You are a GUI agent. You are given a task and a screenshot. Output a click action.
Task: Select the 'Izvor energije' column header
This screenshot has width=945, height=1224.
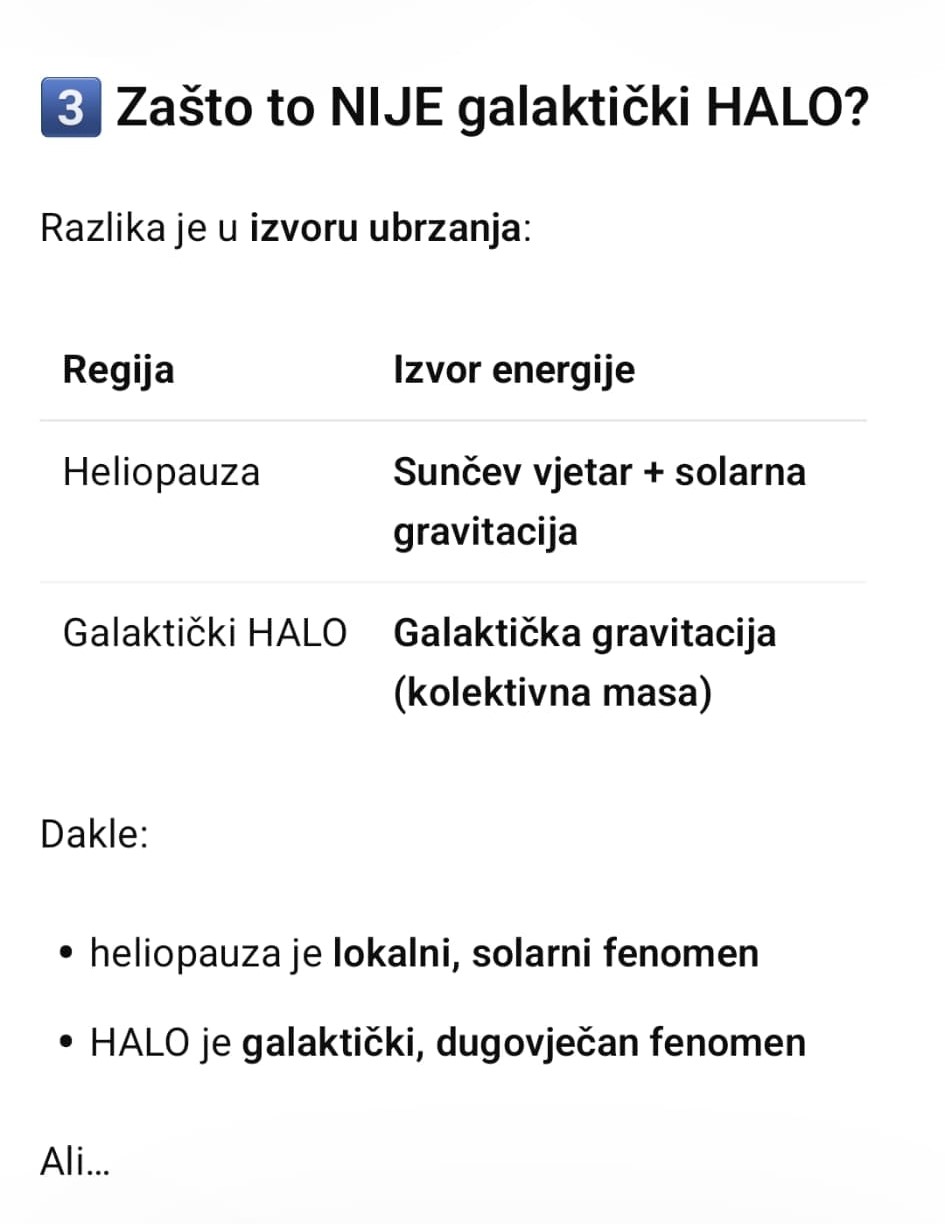pos(514,370)
